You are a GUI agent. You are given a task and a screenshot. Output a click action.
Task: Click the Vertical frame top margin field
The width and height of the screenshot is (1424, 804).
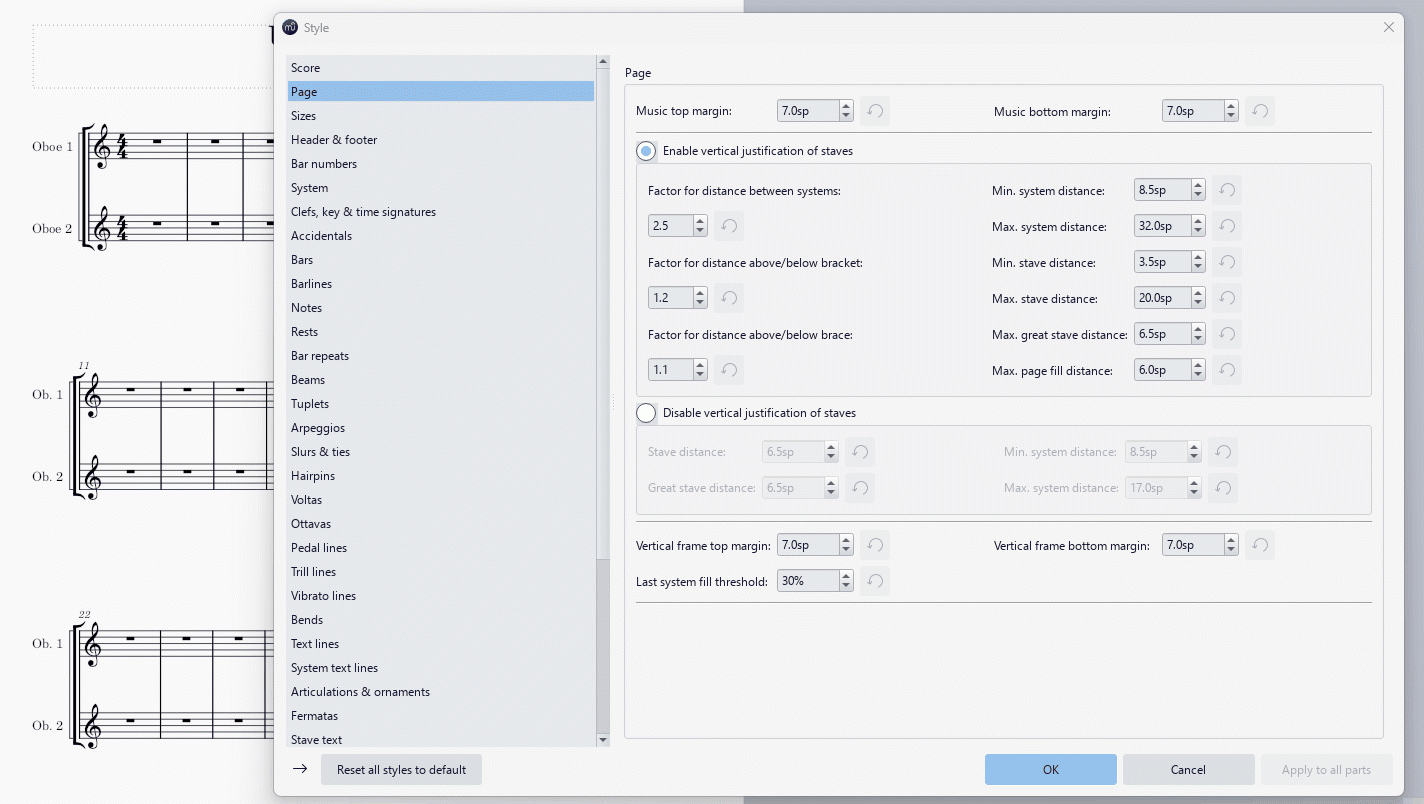point(808,545)
